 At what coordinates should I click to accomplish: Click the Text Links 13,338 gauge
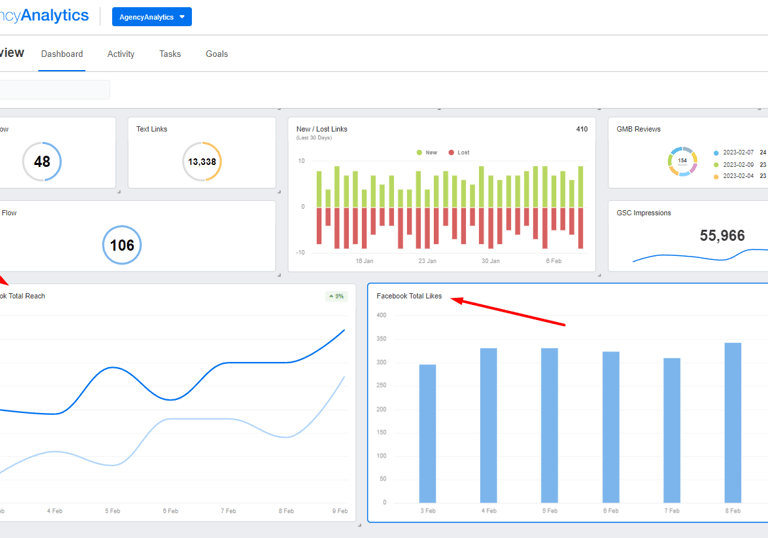[x=202, y=162]
